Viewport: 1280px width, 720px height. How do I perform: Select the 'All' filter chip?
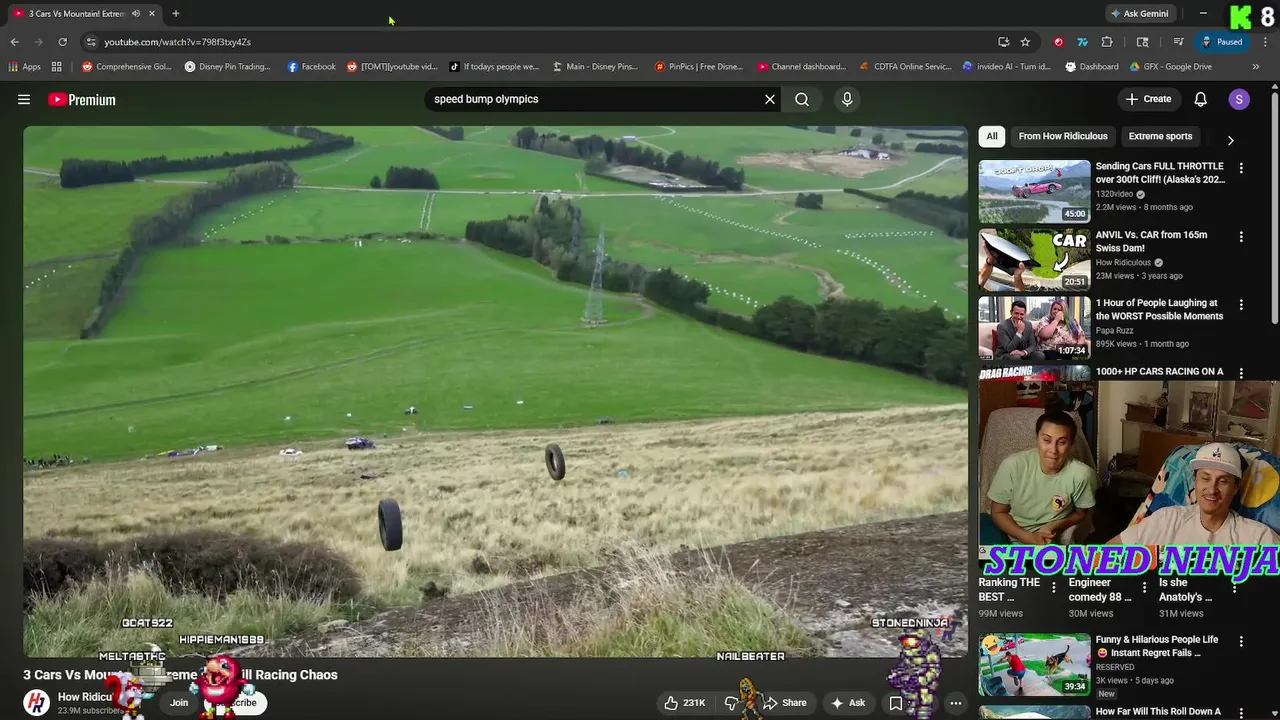(992, 136)
